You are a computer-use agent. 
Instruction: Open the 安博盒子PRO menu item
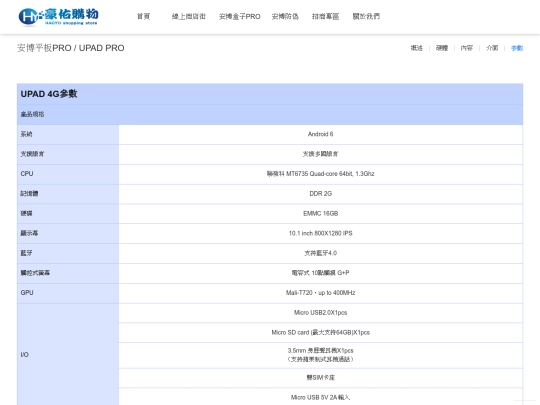(240, 16)
